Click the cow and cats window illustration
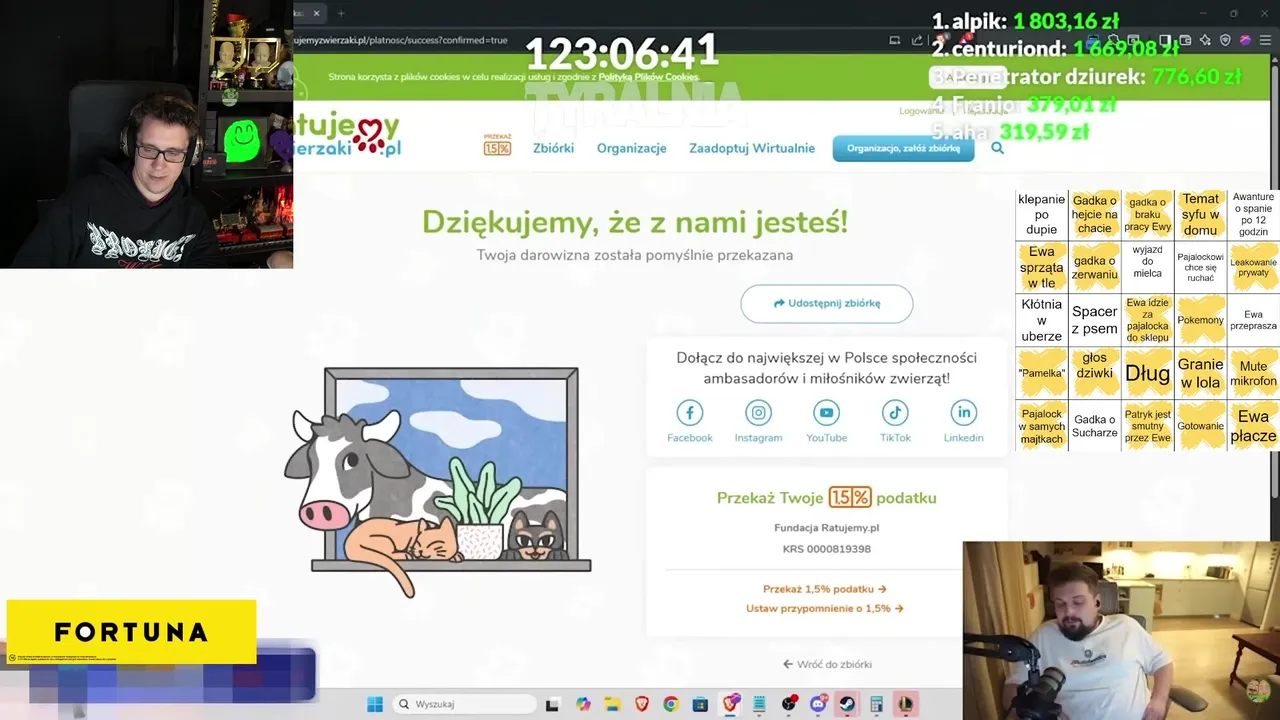Viewport: 1280px width, 720px height. (437, 482)
